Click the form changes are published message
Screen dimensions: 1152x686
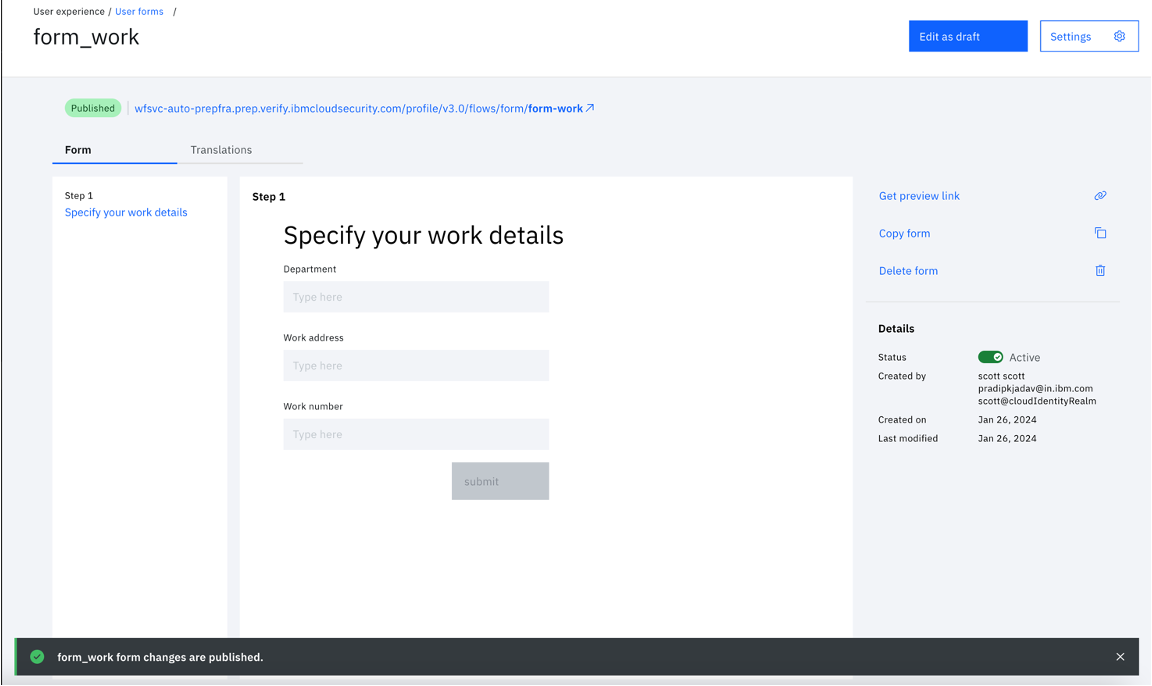160,657
